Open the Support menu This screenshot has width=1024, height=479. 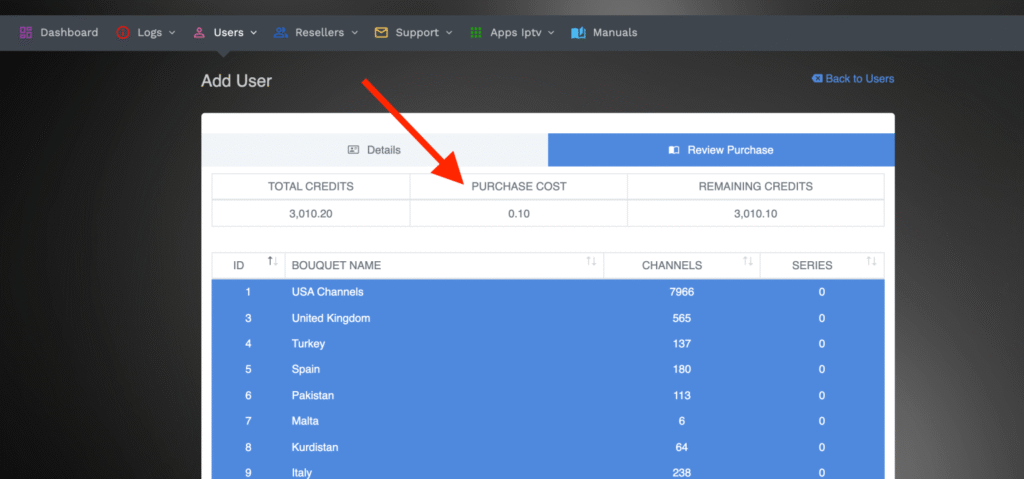point(414,33)
